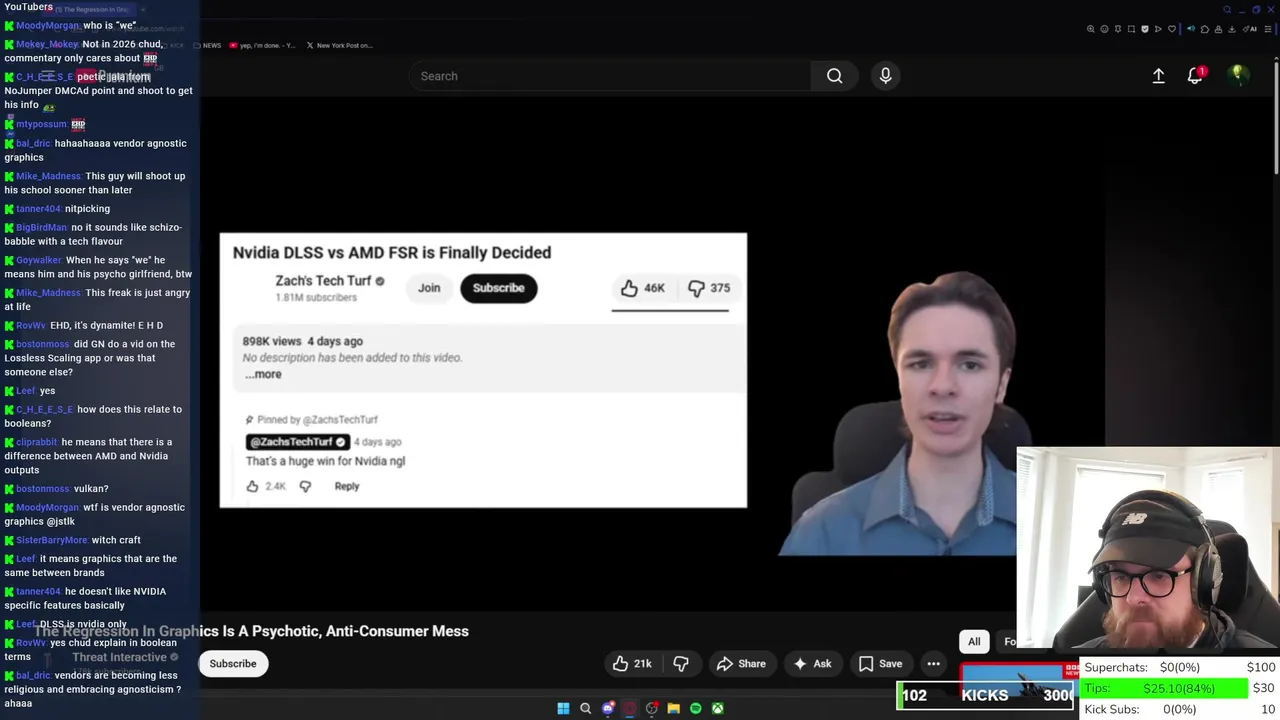Open the notifications bell with red badge

coord(1195,76)
